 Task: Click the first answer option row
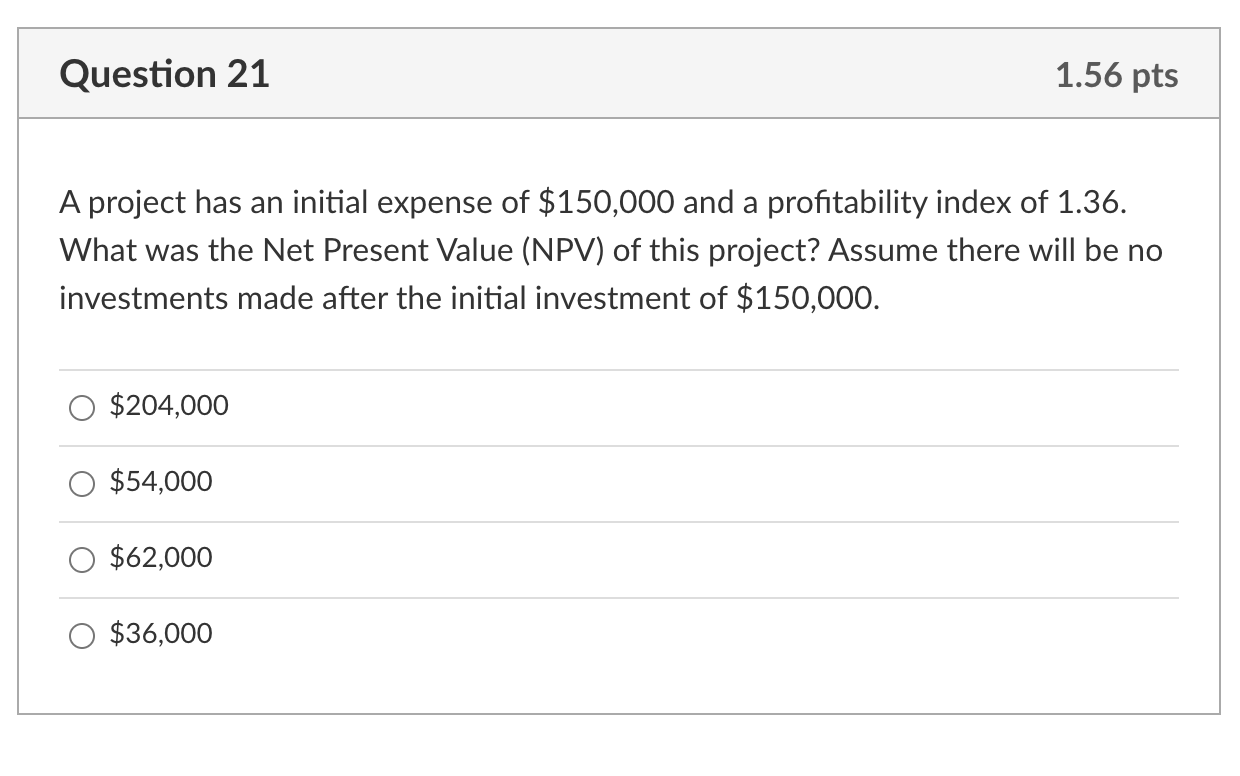tap(620, 407)
